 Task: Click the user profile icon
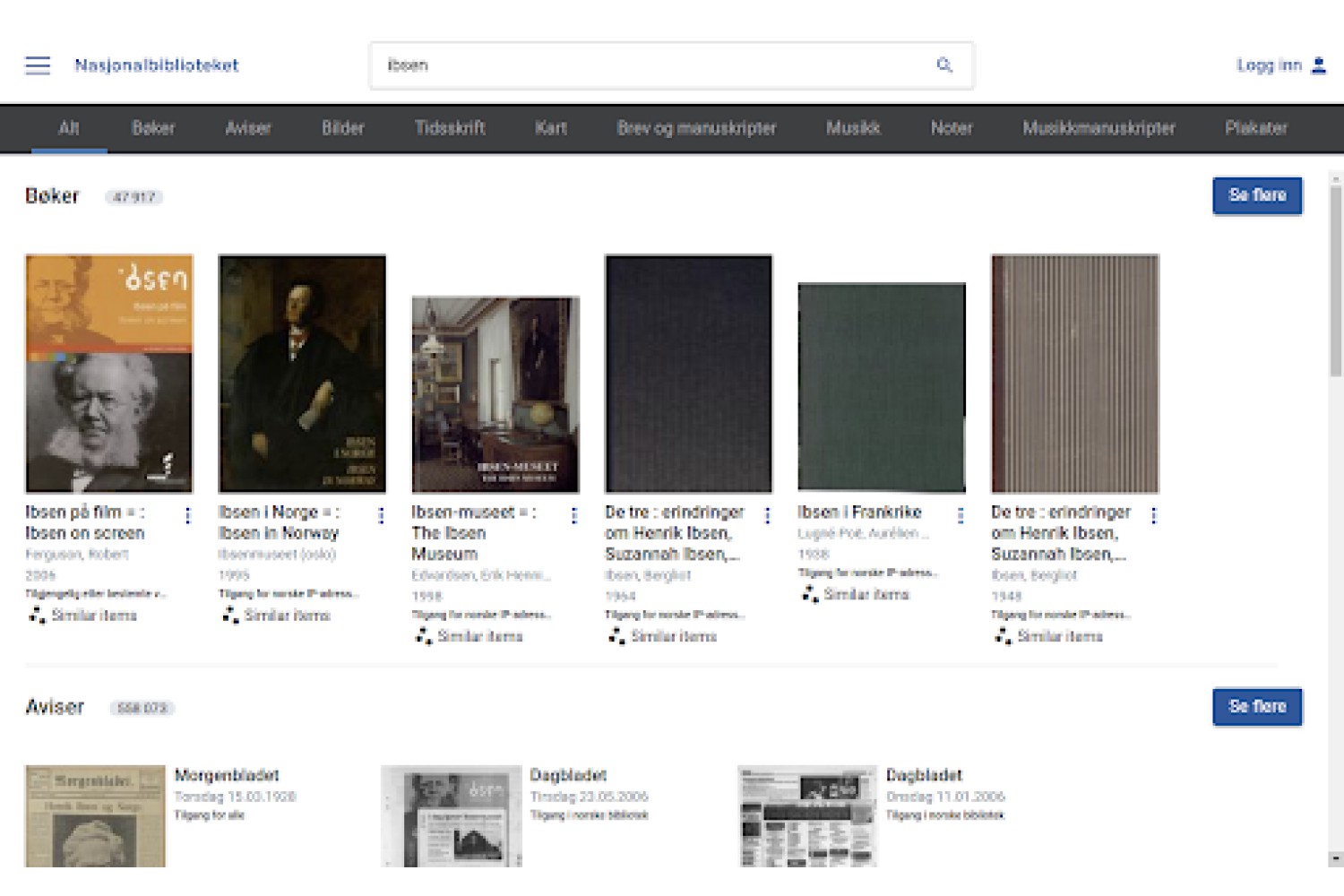(x=1318, y=65)
